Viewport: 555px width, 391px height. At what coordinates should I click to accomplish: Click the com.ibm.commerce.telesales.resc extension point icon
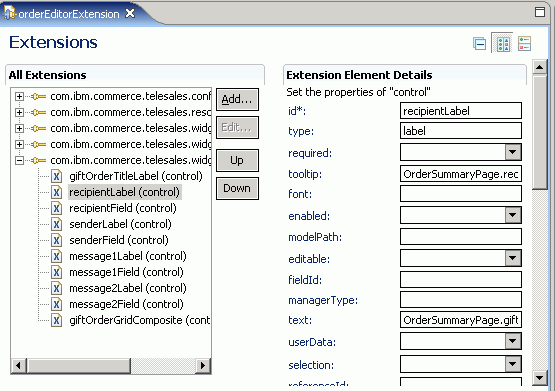pos(38,112)
